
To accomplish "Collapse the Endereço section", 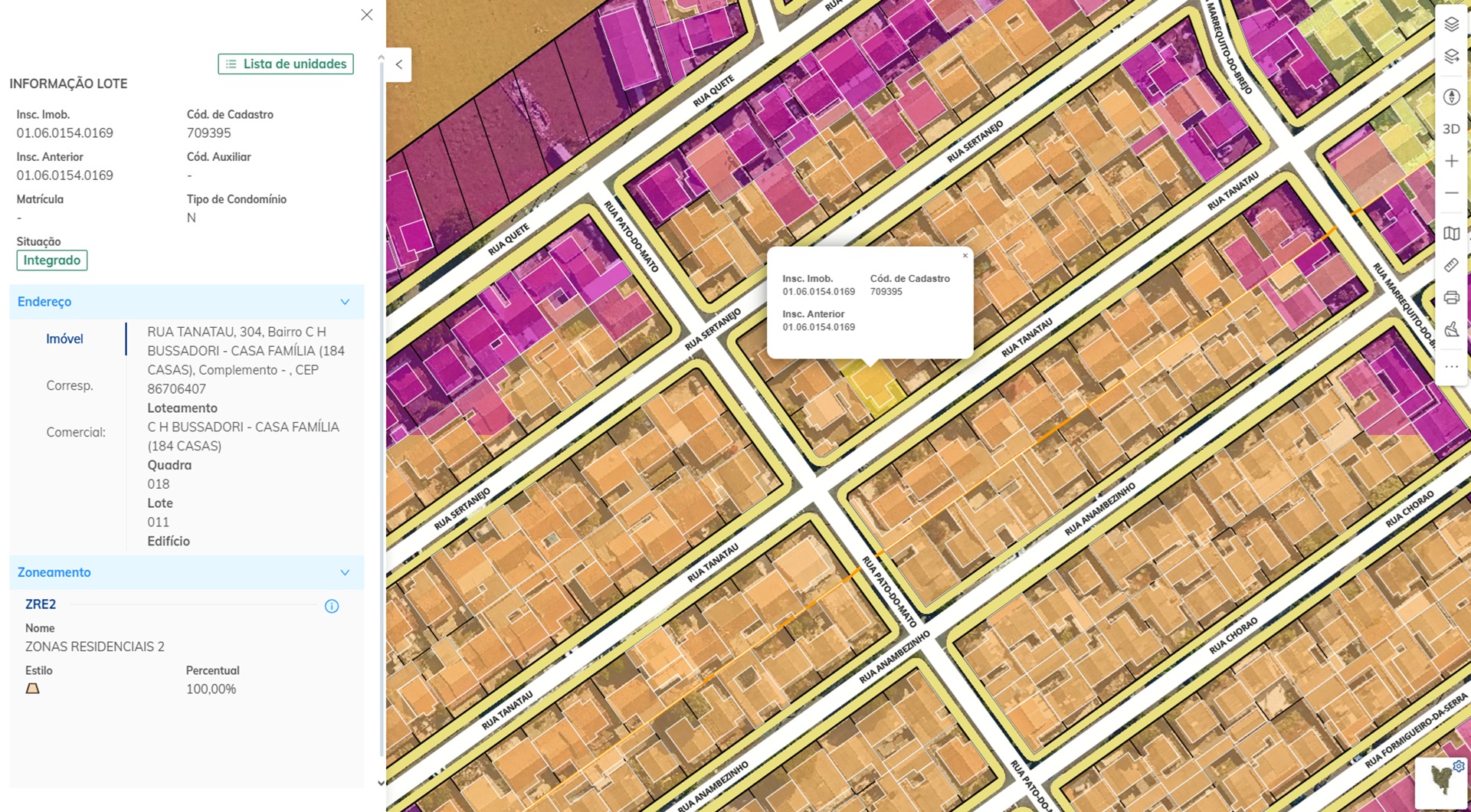I will (x=345, y=302).
